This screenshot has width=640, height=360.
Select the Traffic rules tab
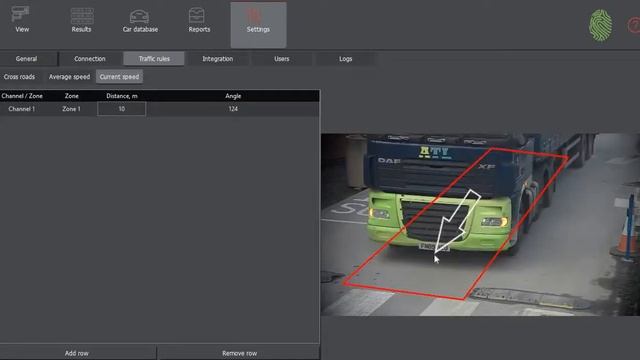[154, 59]
